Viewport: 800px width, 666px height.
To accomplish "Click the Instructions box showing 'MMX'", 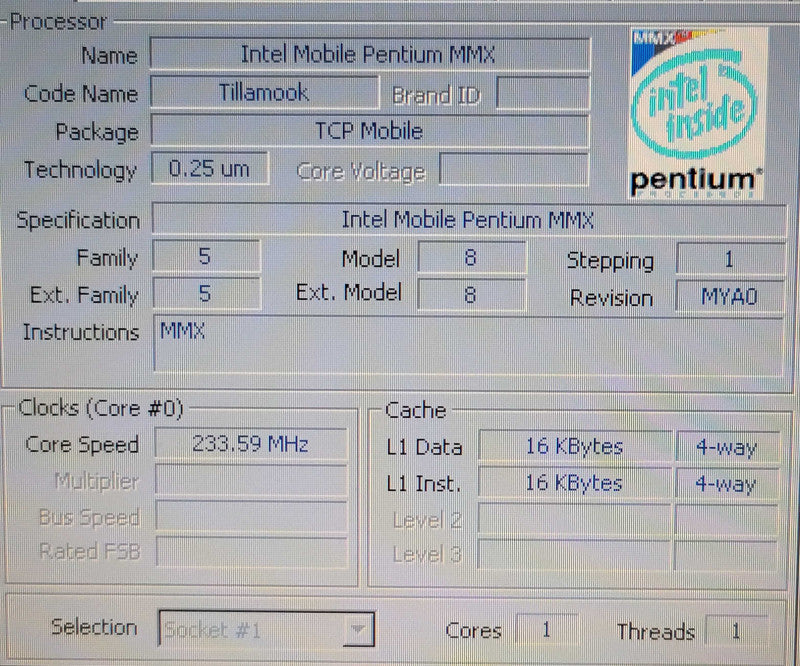I will pyautogui.click(x=468, y=346).
